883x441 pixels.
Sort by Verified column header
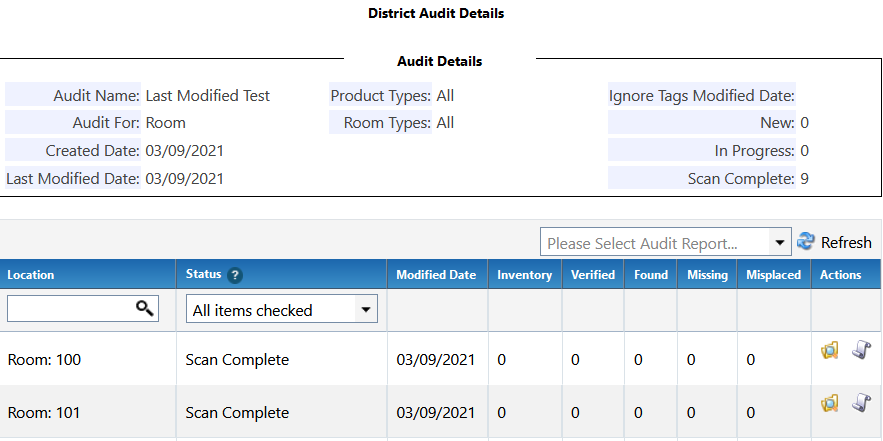pyautogui.click(x=592, y=275)
